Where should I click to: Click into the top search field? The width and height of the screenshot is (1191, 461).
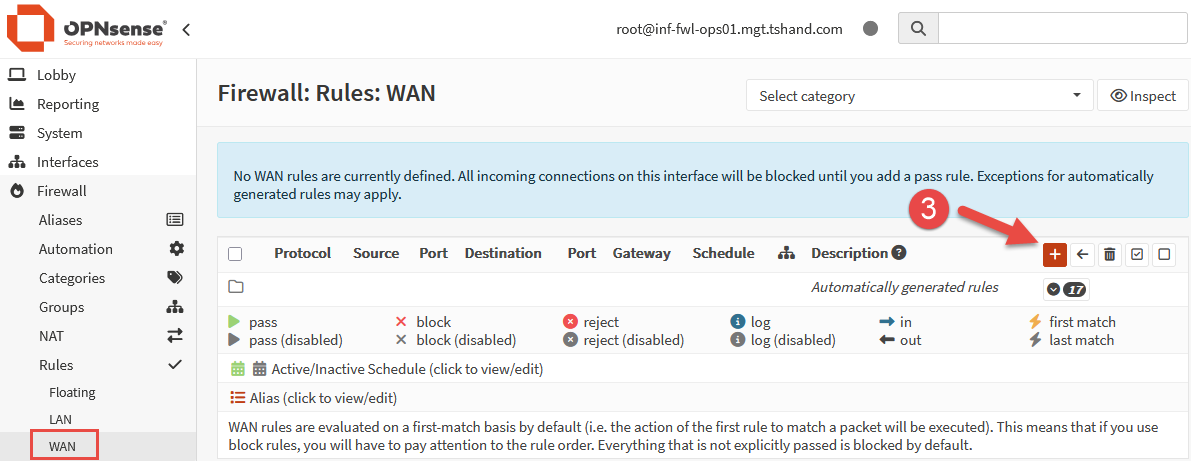point(1062,29)
